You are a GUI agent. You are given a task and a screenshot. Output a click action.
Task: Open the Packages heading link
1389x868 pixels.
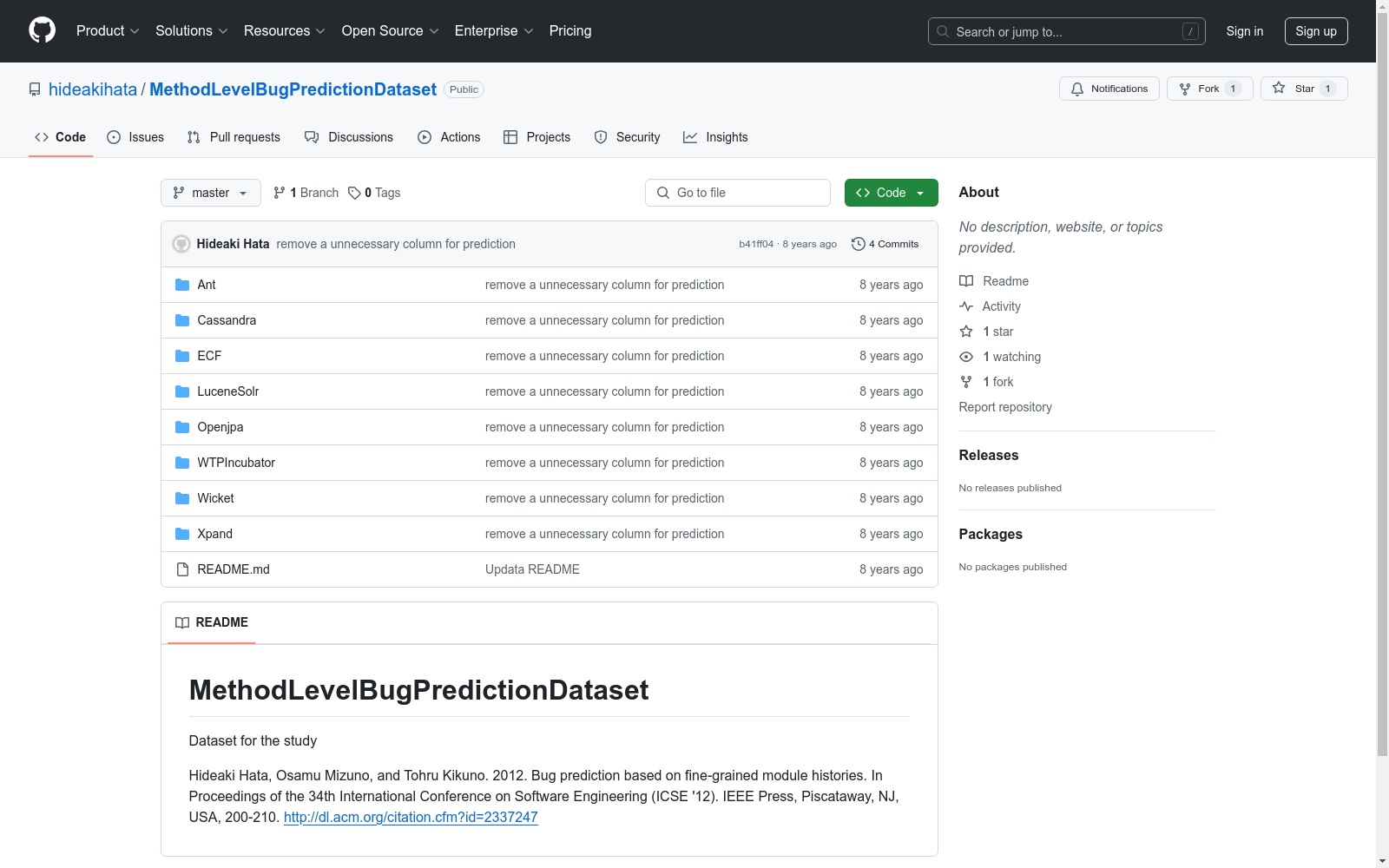tap(991, 534)
